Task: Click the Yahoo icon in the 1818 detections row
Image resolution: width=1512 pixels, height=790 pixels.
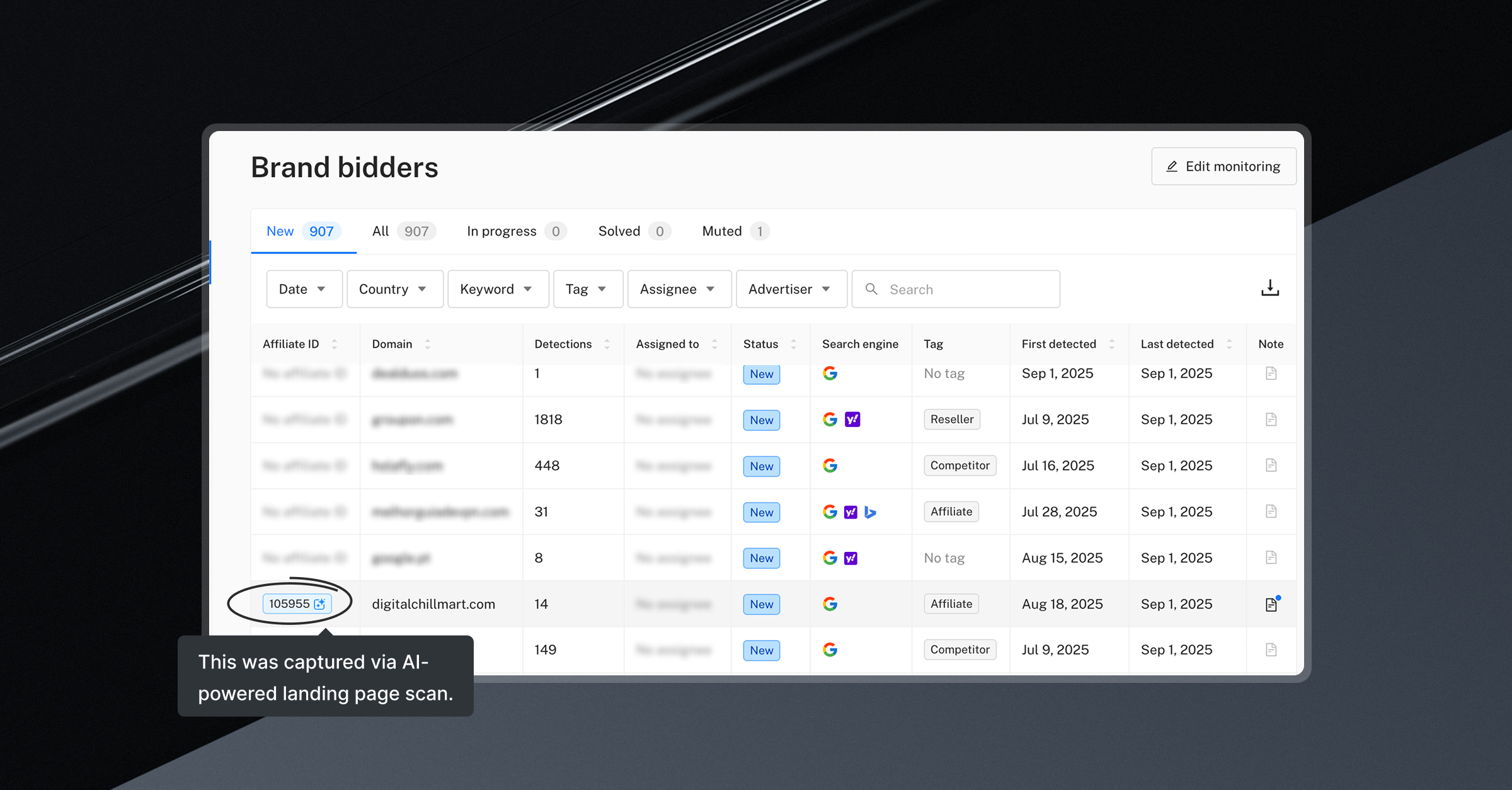Action: pos(852,420)
